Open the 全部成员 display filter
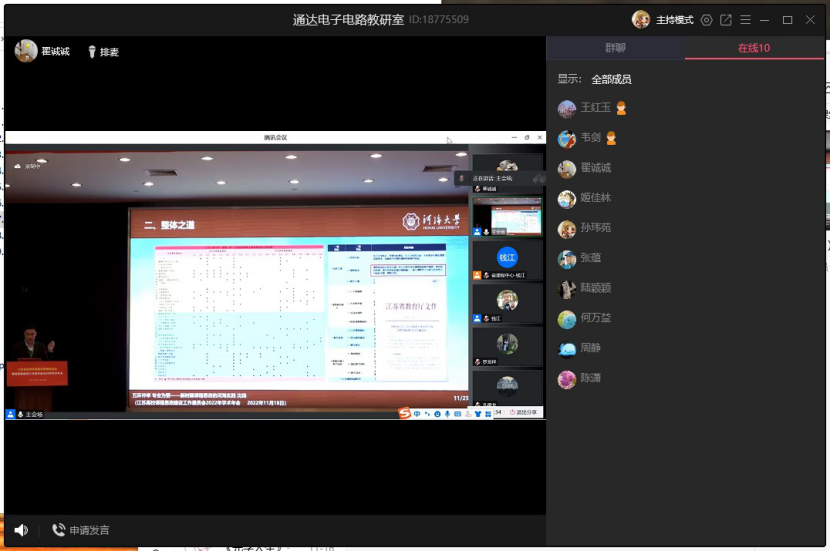830x552 pixels. point(611,79)
